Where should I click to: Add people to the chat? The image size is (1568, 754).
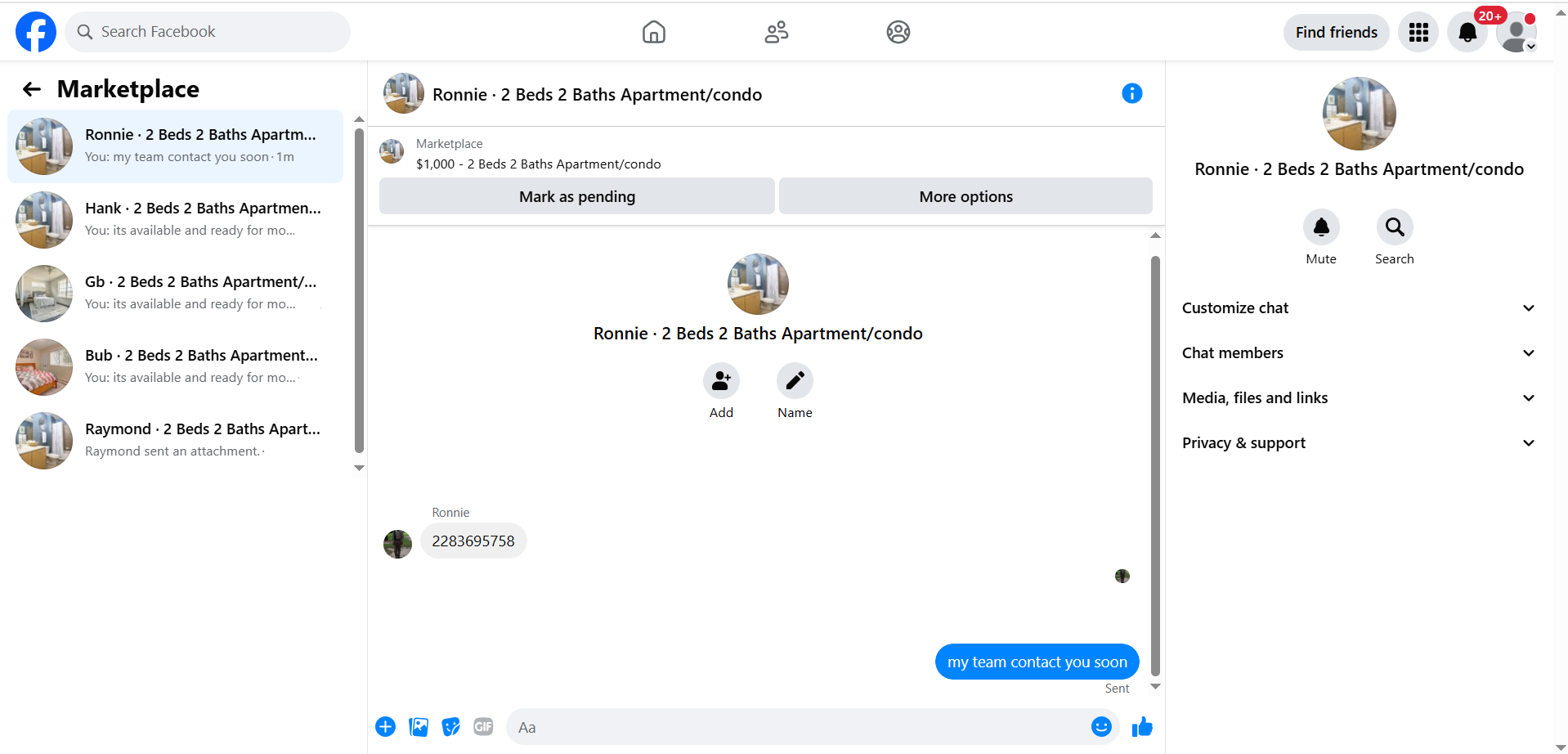721,381
